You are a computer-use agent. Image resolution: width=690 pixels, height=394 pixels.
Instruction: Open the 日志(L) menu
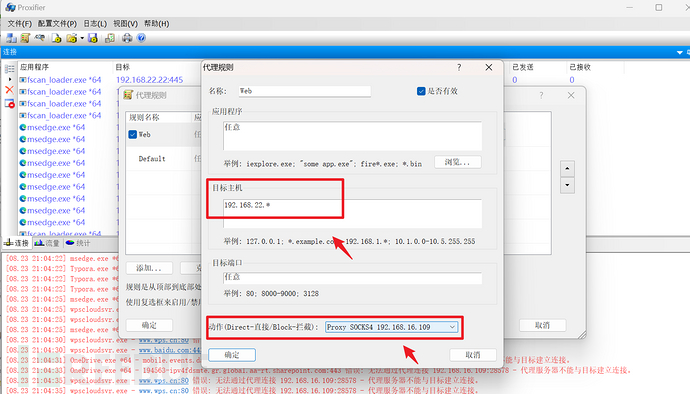[x=95, y=23]
